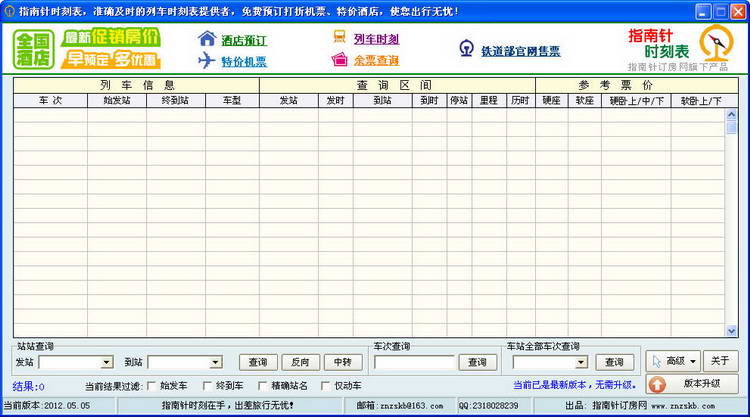Click 查询 button for 车站全部车次查询
750x417 pixels.
point(614,362)
